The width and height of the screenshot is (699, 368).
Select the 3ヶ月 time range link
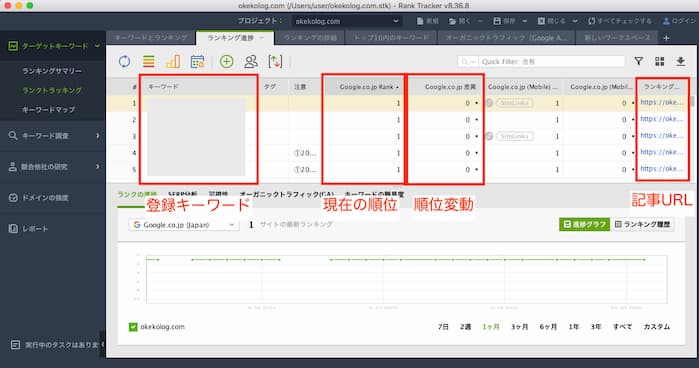click(x=519, y=327)
